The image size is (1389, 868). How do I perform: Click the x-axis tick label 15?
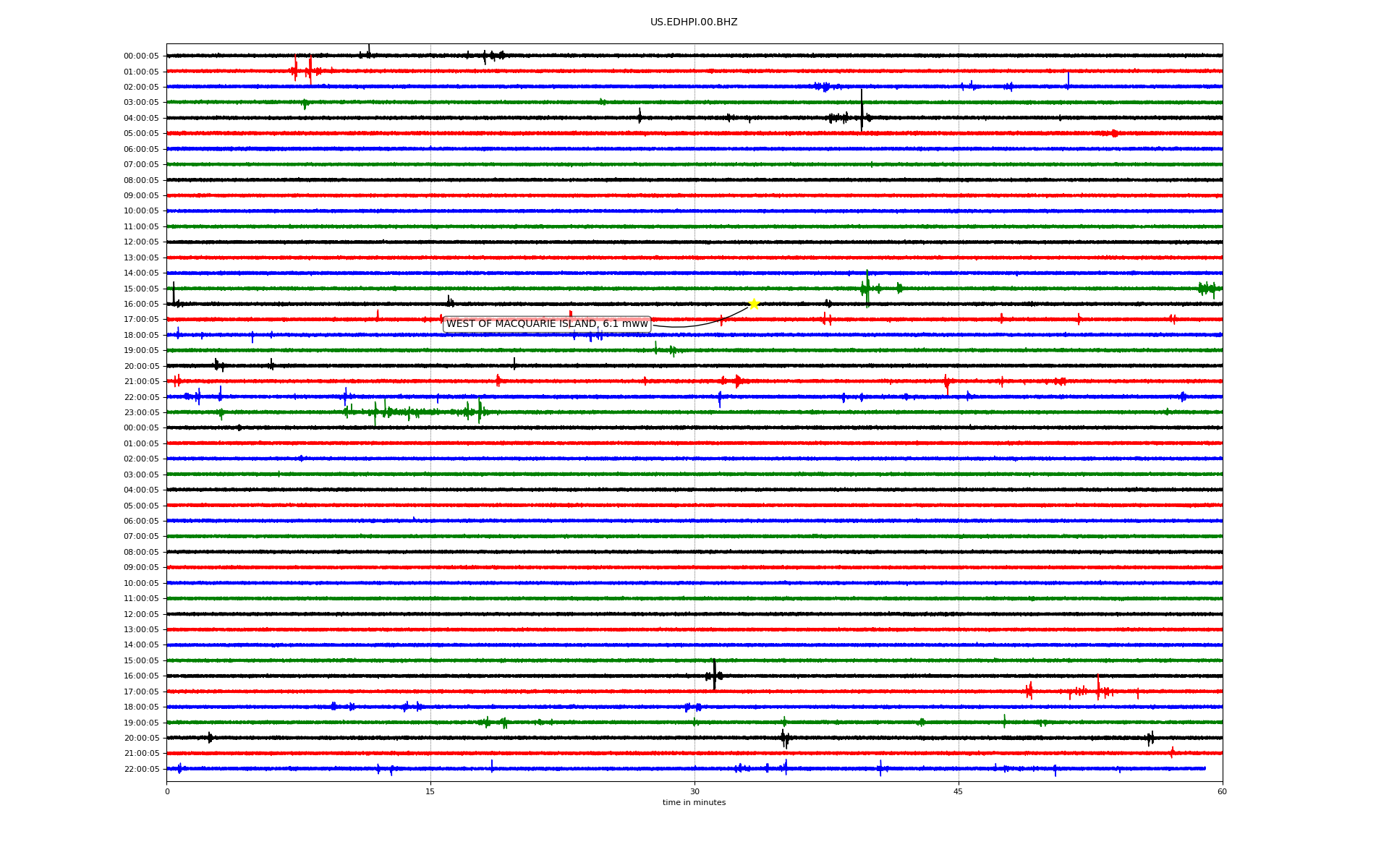(x=430, y=791)
